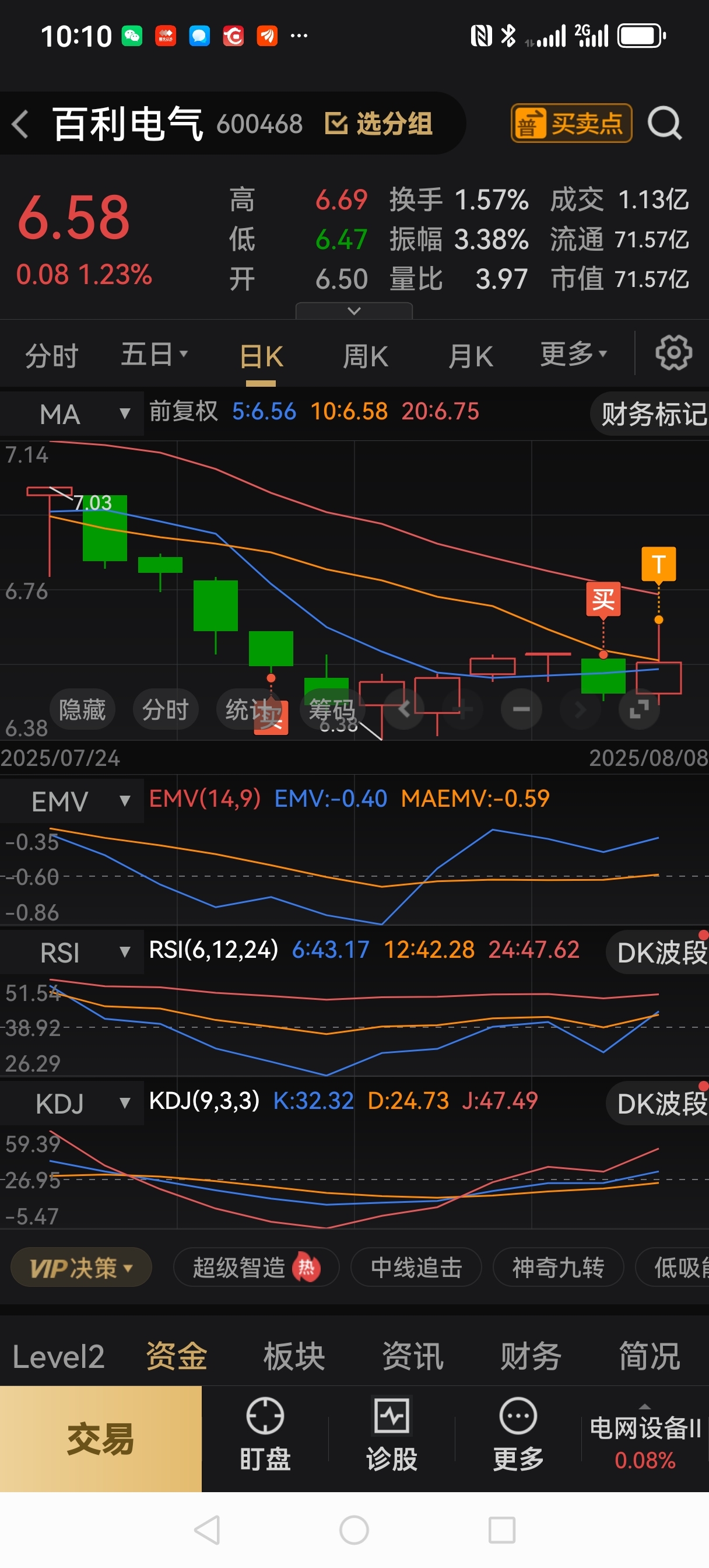Image resolution: width=709 pixels, height=1568 pixels.
Task: Zoom out chart with minus icon
Action: tap(521, 709)
